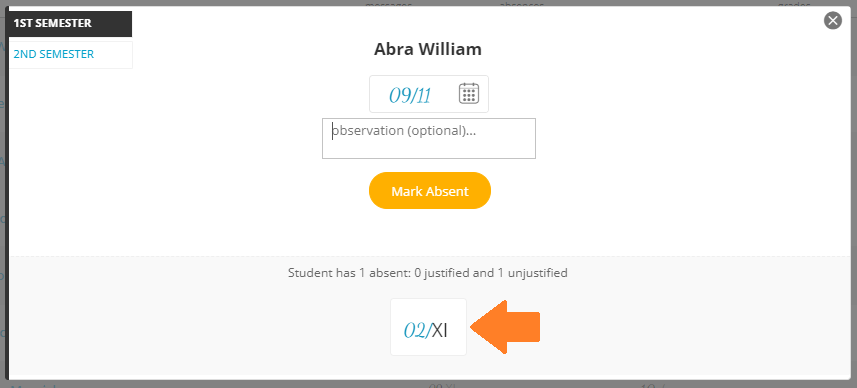Image resolution: width=857 pixels, height=388 pixels.
Task: Click the Mark Absent button
Action: (430, 191)
